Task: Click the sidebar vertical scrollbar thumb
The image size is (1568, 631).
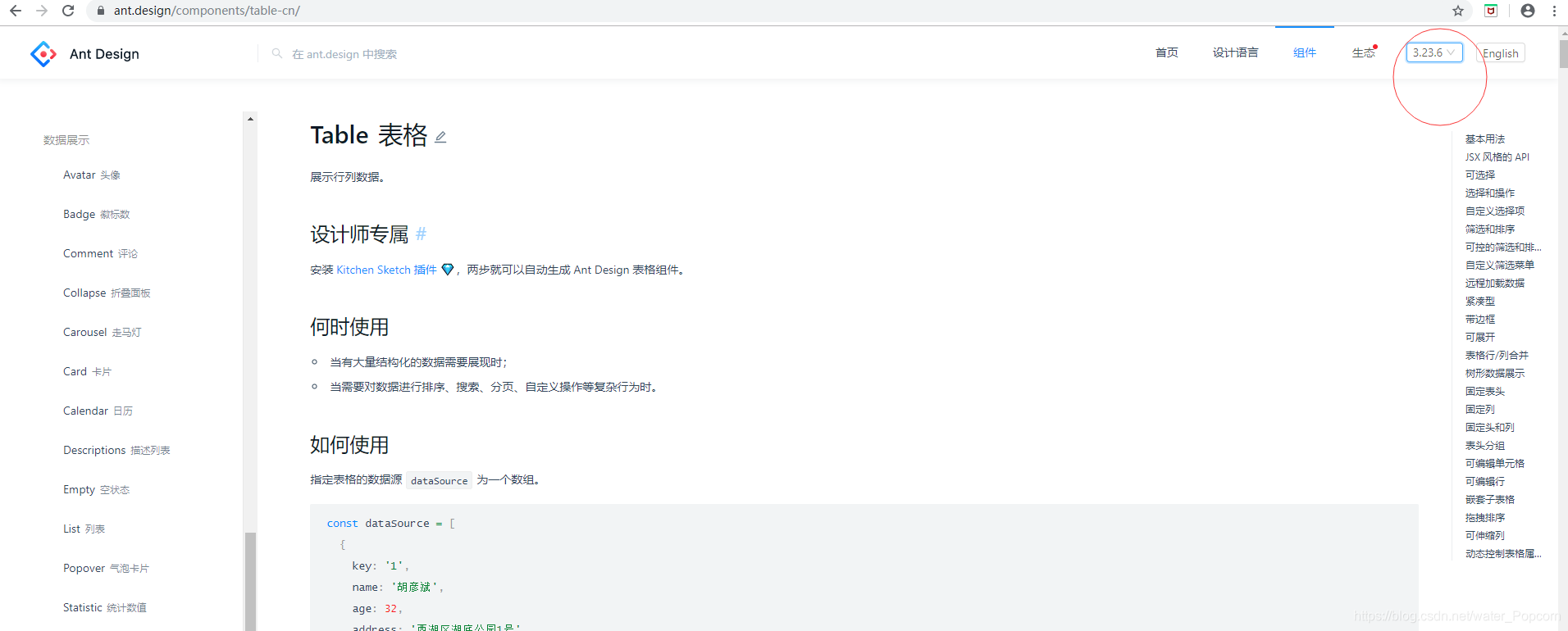Action: (250, 582)
